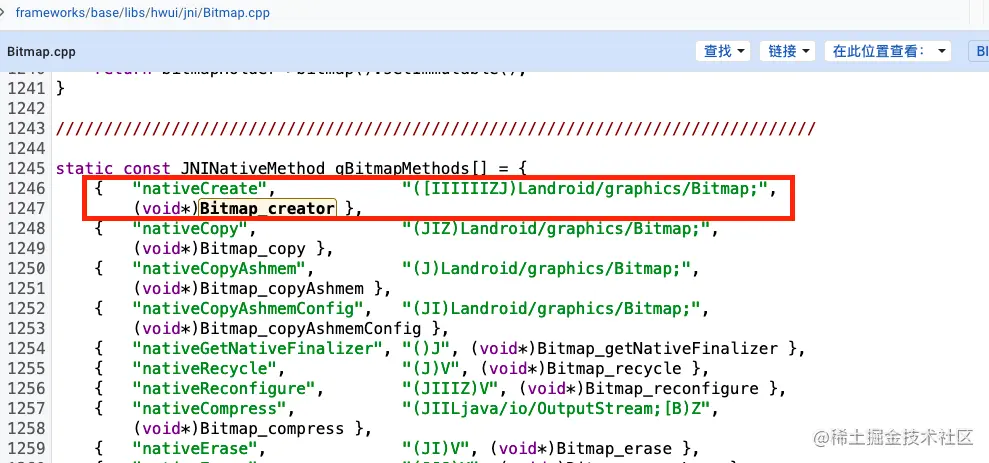Click the Bitmap_copyAshmemConfig function name

click(x=311, y=329)
